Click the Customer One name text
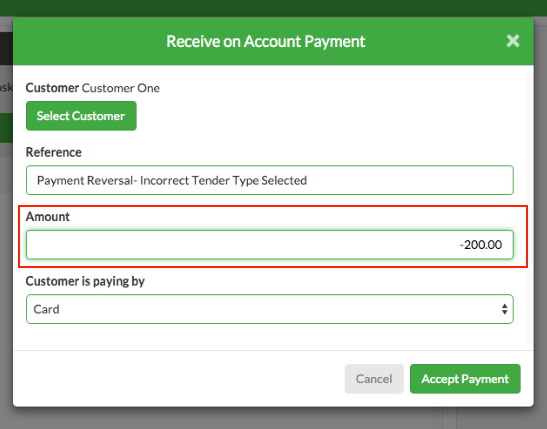Image resolution: width=547 pixels, height=429 pixels. pos(121,88)
